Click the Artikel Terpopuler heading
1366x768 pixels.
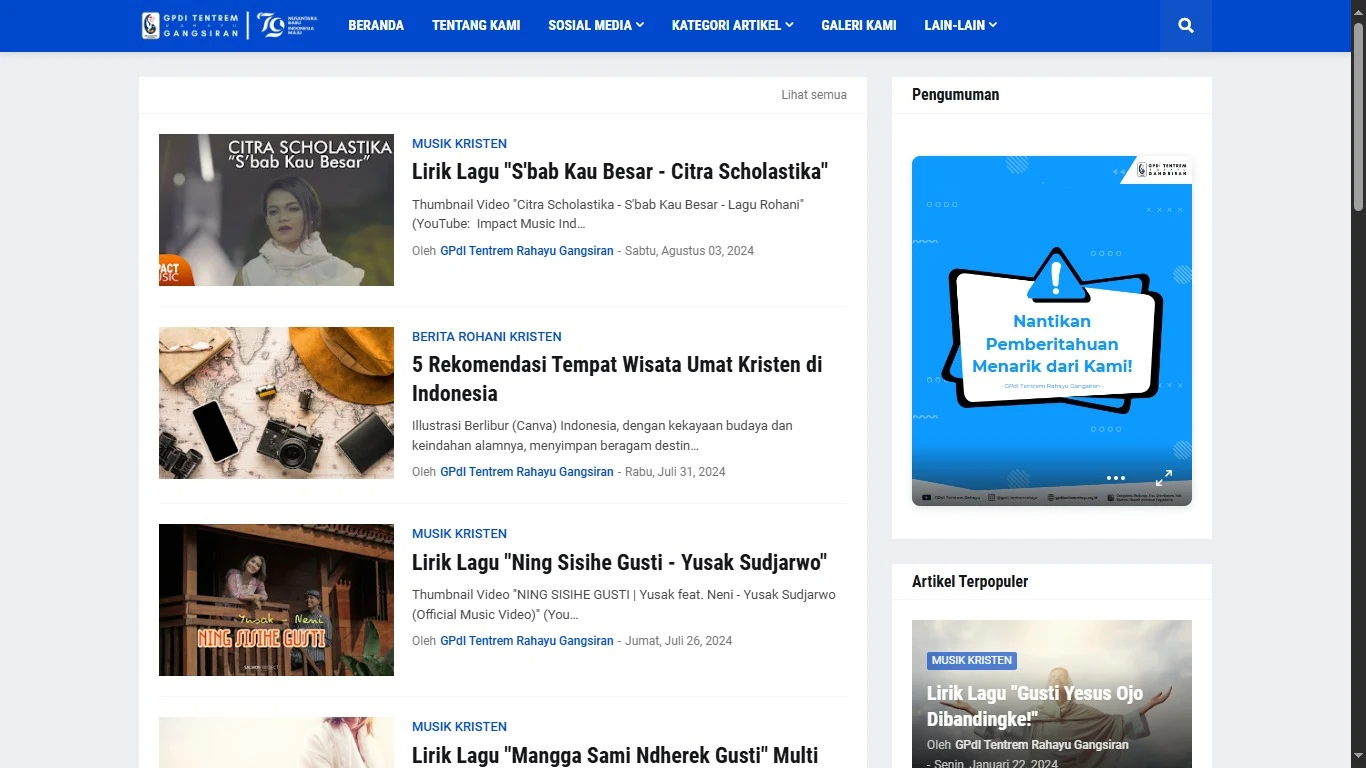pos(970,582)
